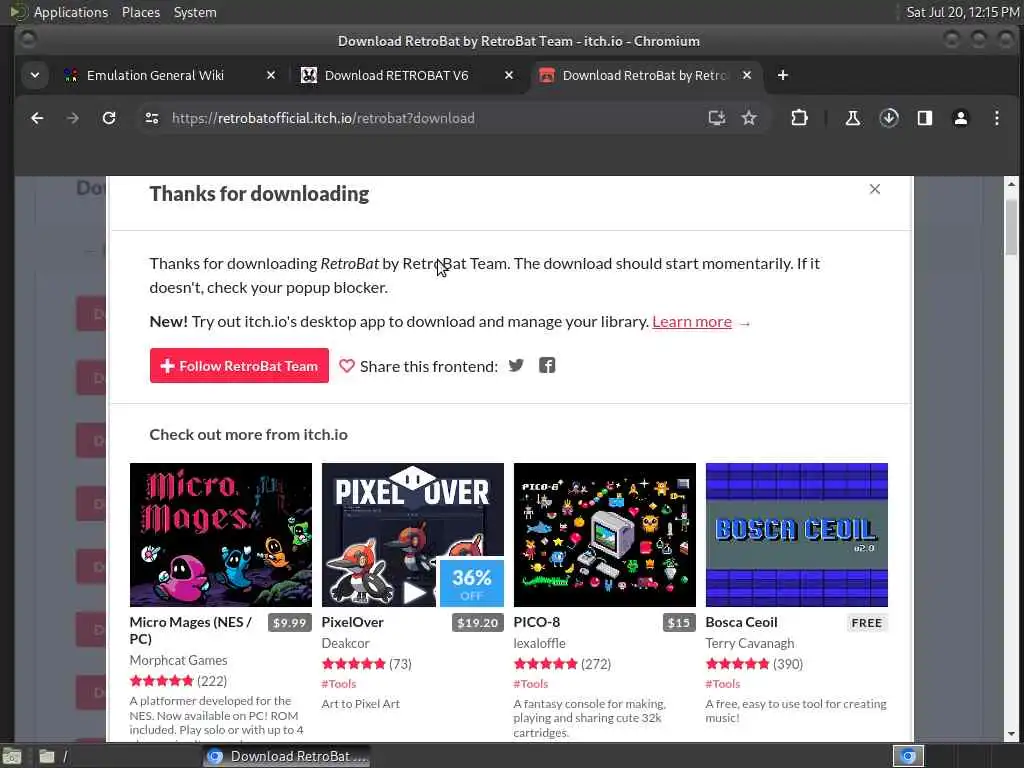Click the forward navigation arrow
This screenshot has width=1024, height=768.
click(x=72, y=118)
